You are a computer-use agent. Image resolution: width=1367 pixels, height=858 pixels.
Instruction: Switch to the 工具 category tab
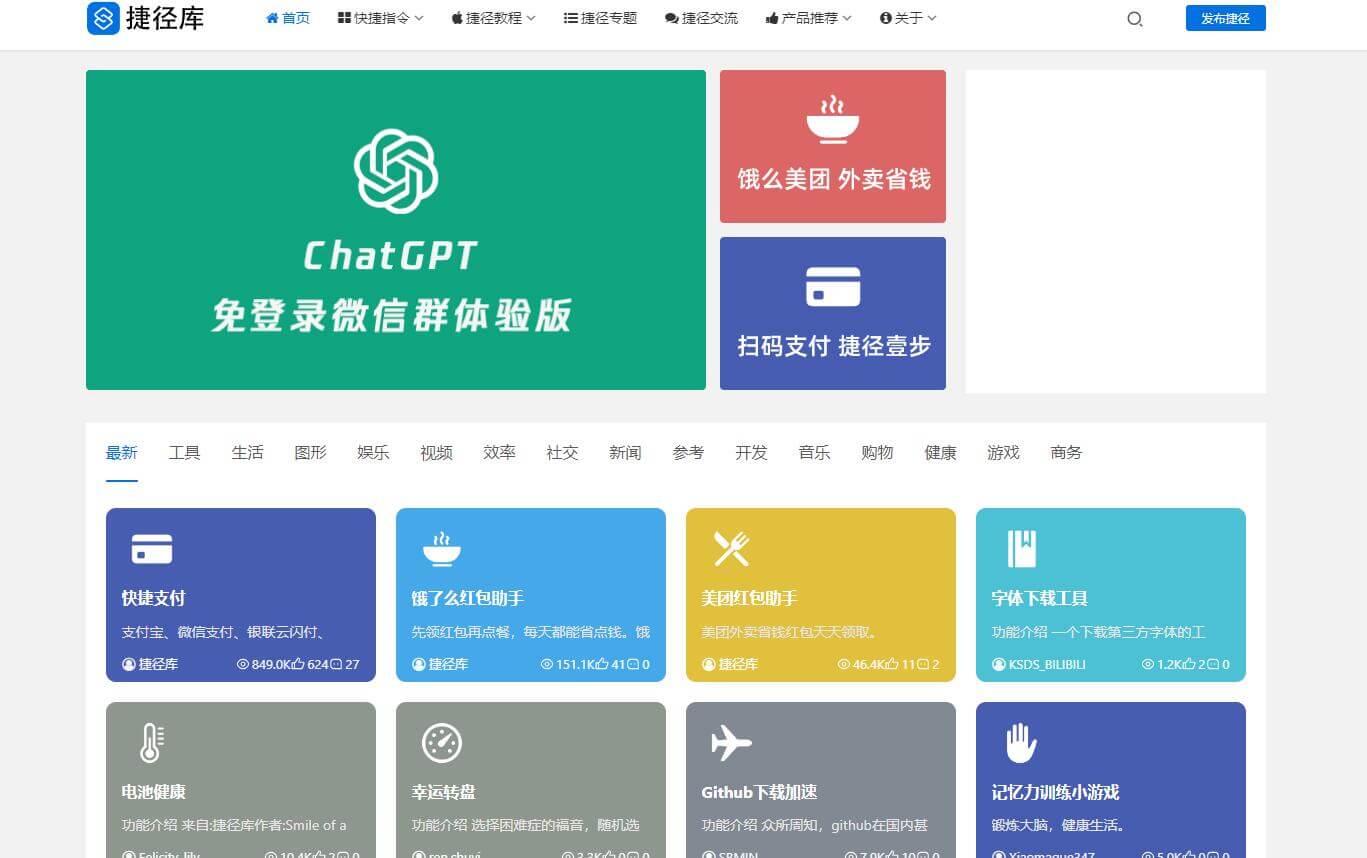click(x=184, y=453)
